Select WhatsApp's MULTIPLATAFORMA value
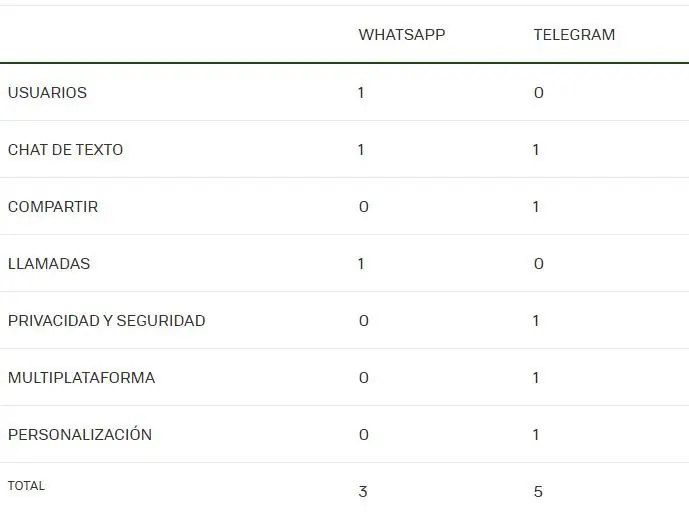The height and width of the screenshot is (518, 689). point(363,378)
